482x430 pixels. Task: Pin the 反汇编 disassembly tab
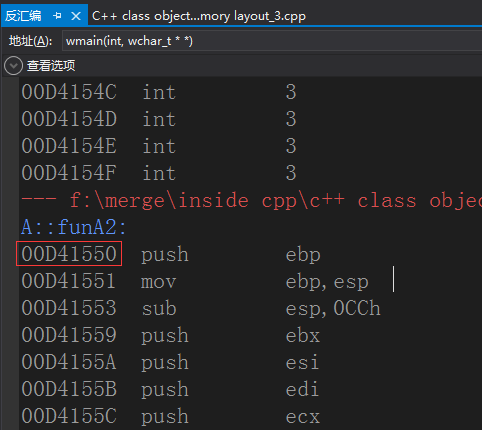[57, 16]
